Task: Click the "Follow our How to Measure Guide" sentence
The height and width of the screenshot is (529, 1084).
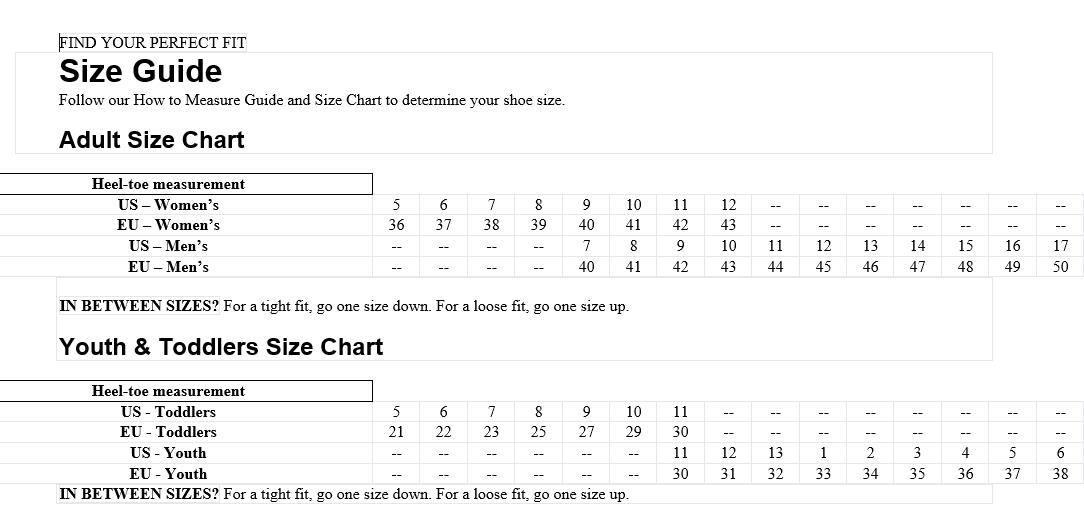Action: click(311, 100)
